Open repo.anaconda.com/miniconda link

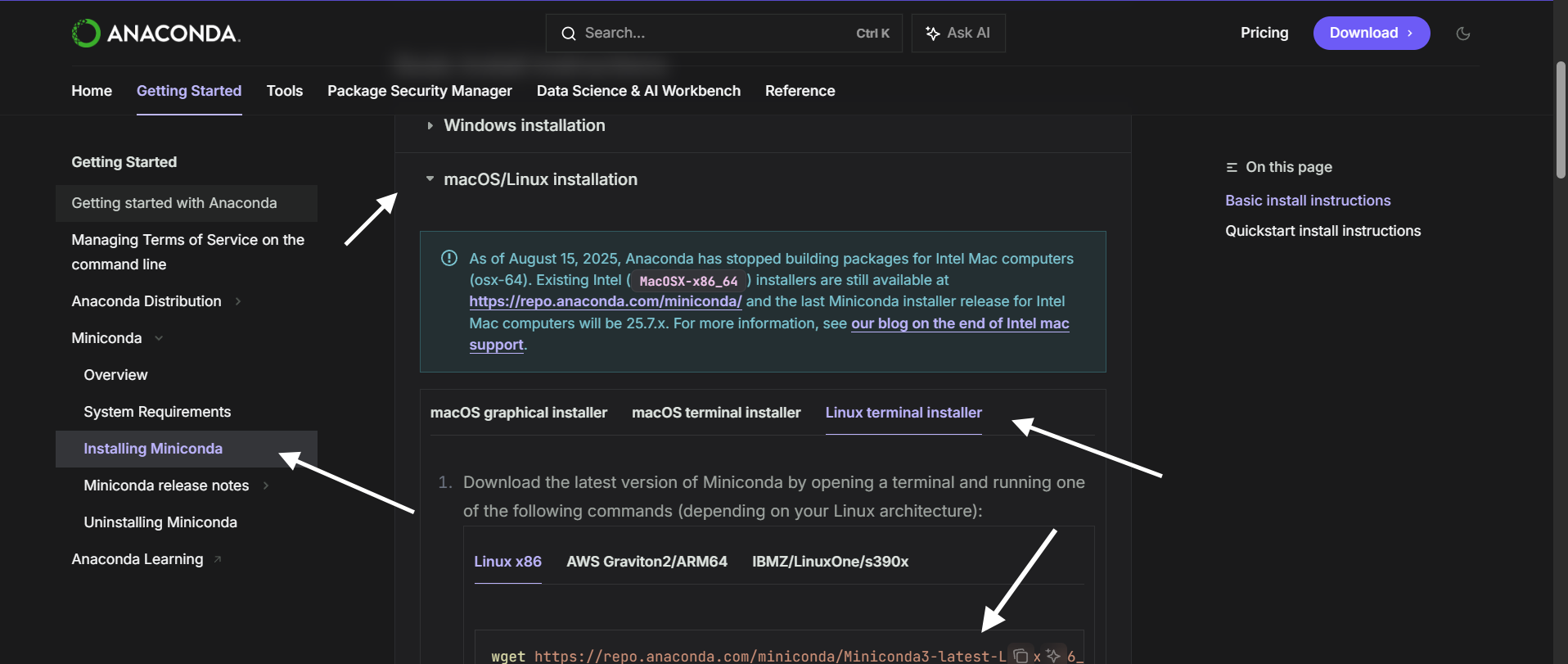(606, 301)
